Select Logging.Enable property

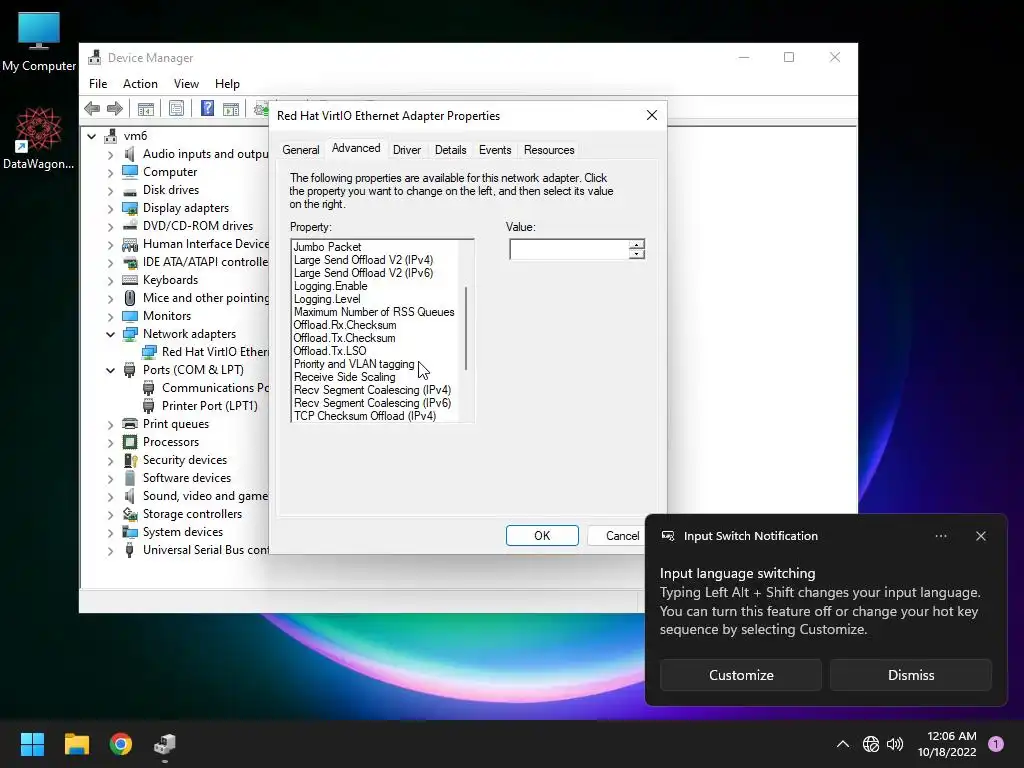click(330, 286)
